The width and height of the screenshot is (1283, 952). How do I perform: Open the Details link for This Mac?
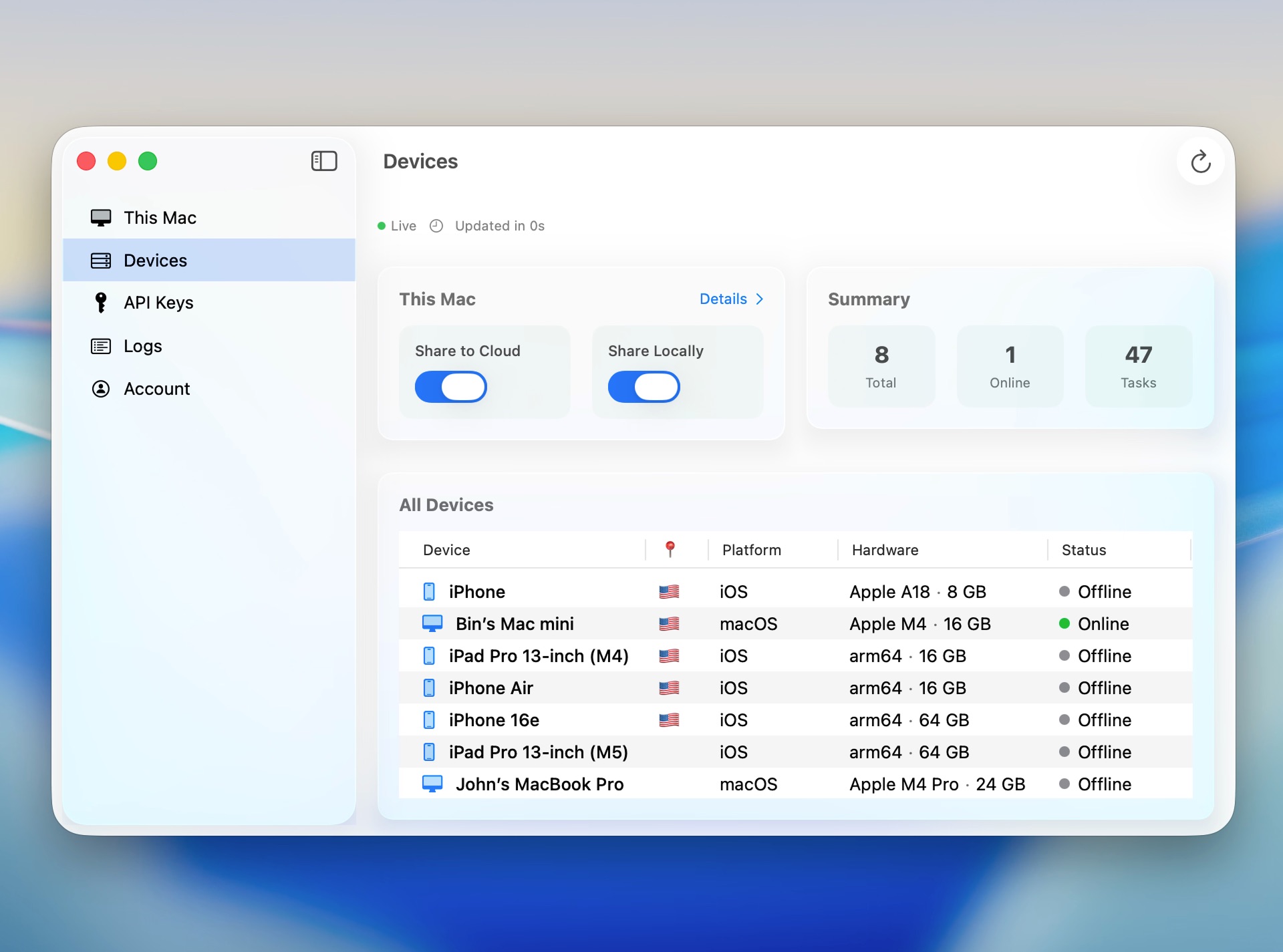pyautogui.click(x=724, y=299)
